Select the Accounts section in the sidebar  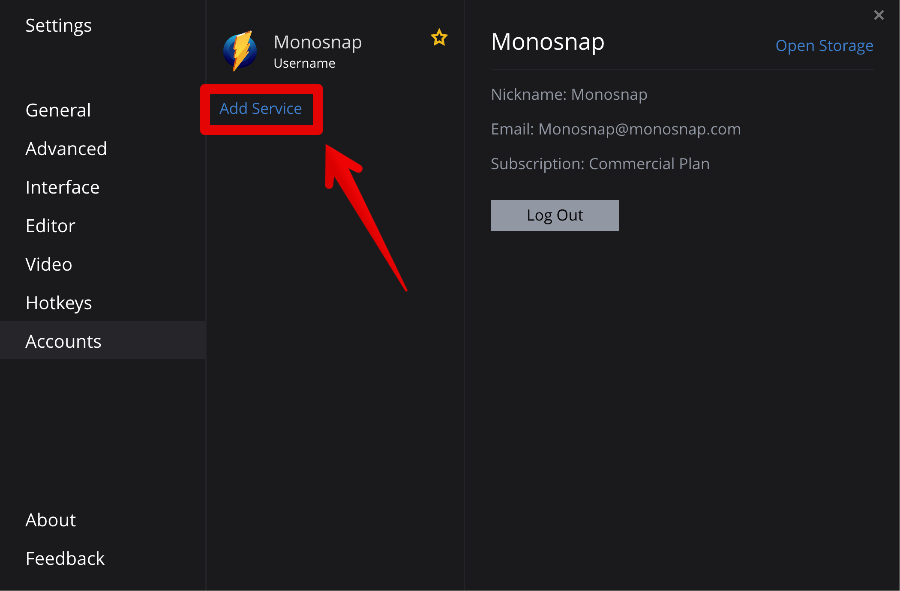coord(103,341)
